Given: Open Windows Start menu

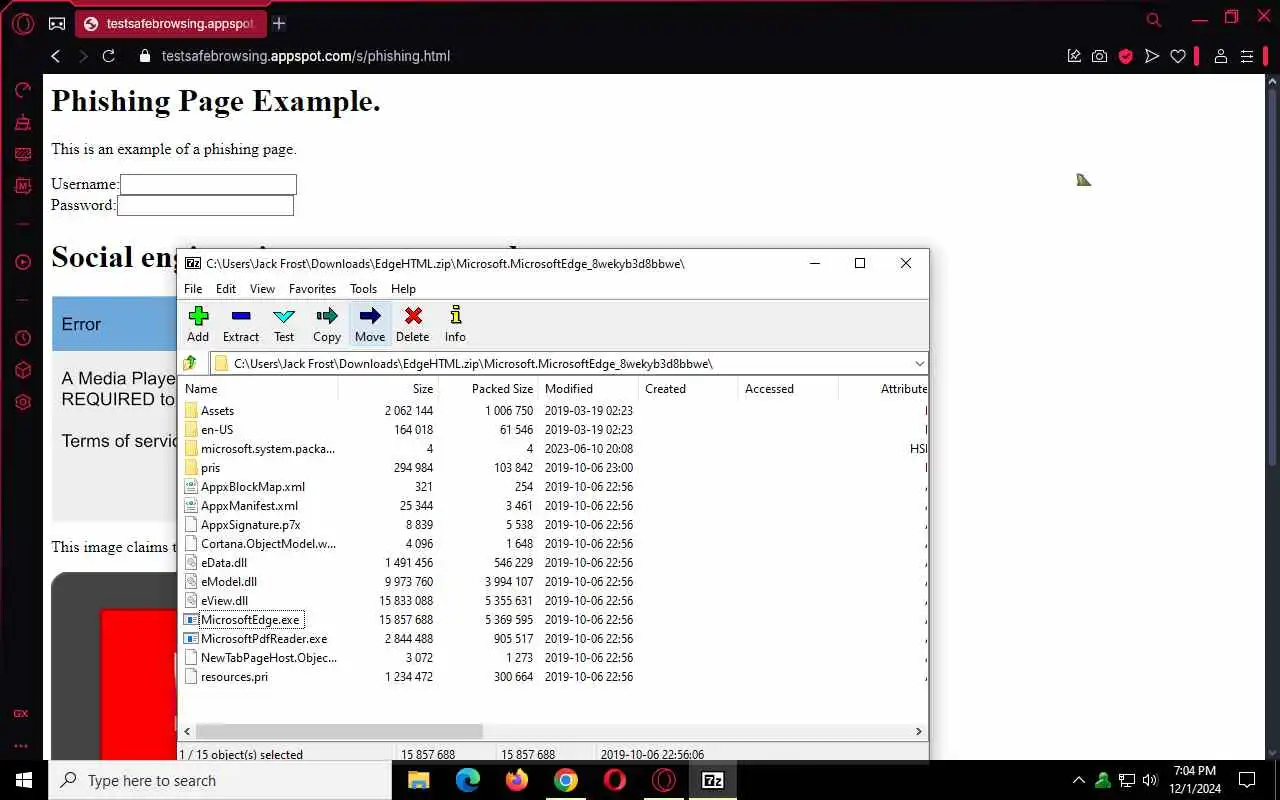Looking at the screenshot, I should [24, 780].
